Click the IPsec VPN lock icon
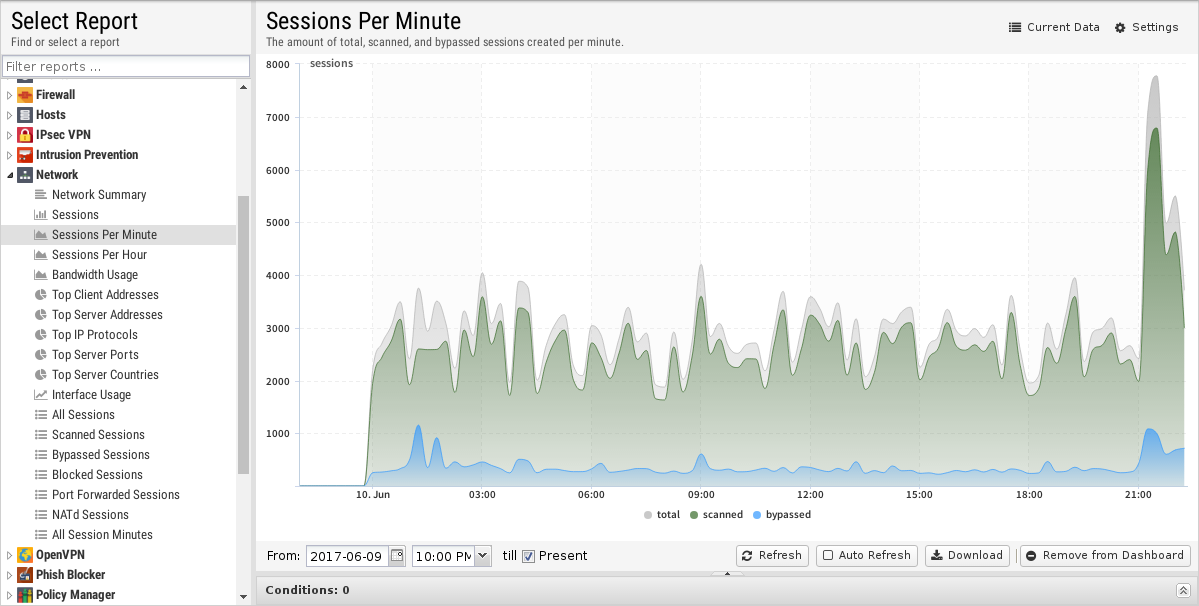1199x606 pixels. [x=25, y=135]
